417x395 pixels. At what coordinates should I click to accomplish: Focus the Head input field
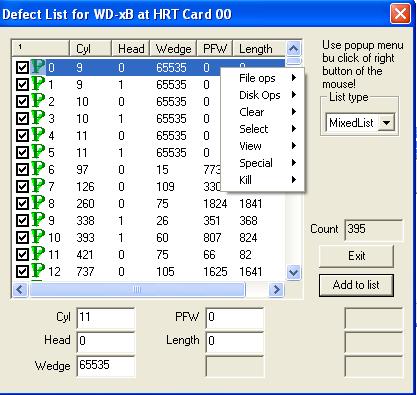[x=106, y=342]
